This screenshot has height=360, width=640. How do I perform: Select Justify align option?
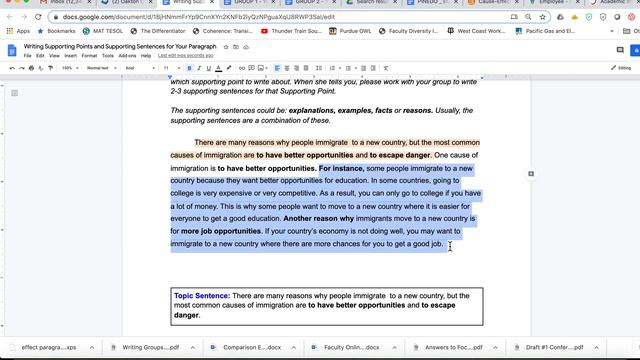[x=306, y=68]
